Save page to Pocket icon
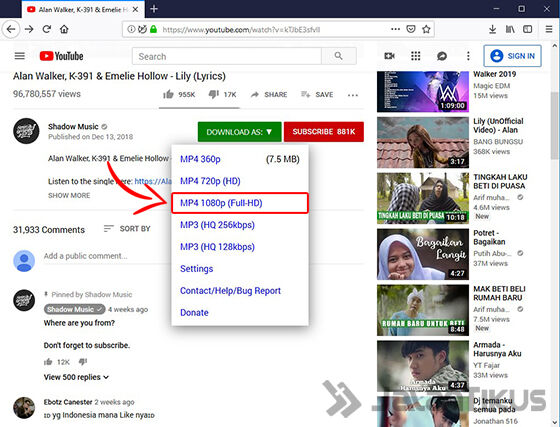The width and height of the screenshot is (560, 427). 411,29
